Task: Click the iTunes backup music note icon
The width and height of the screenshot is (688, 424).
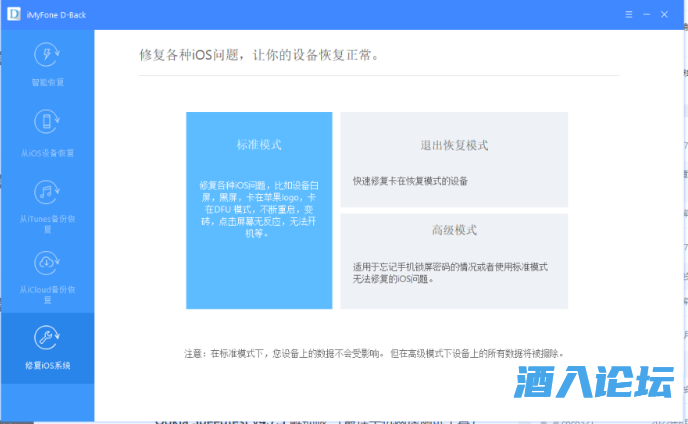Action: pyautogui.click(x=47, y=192)
